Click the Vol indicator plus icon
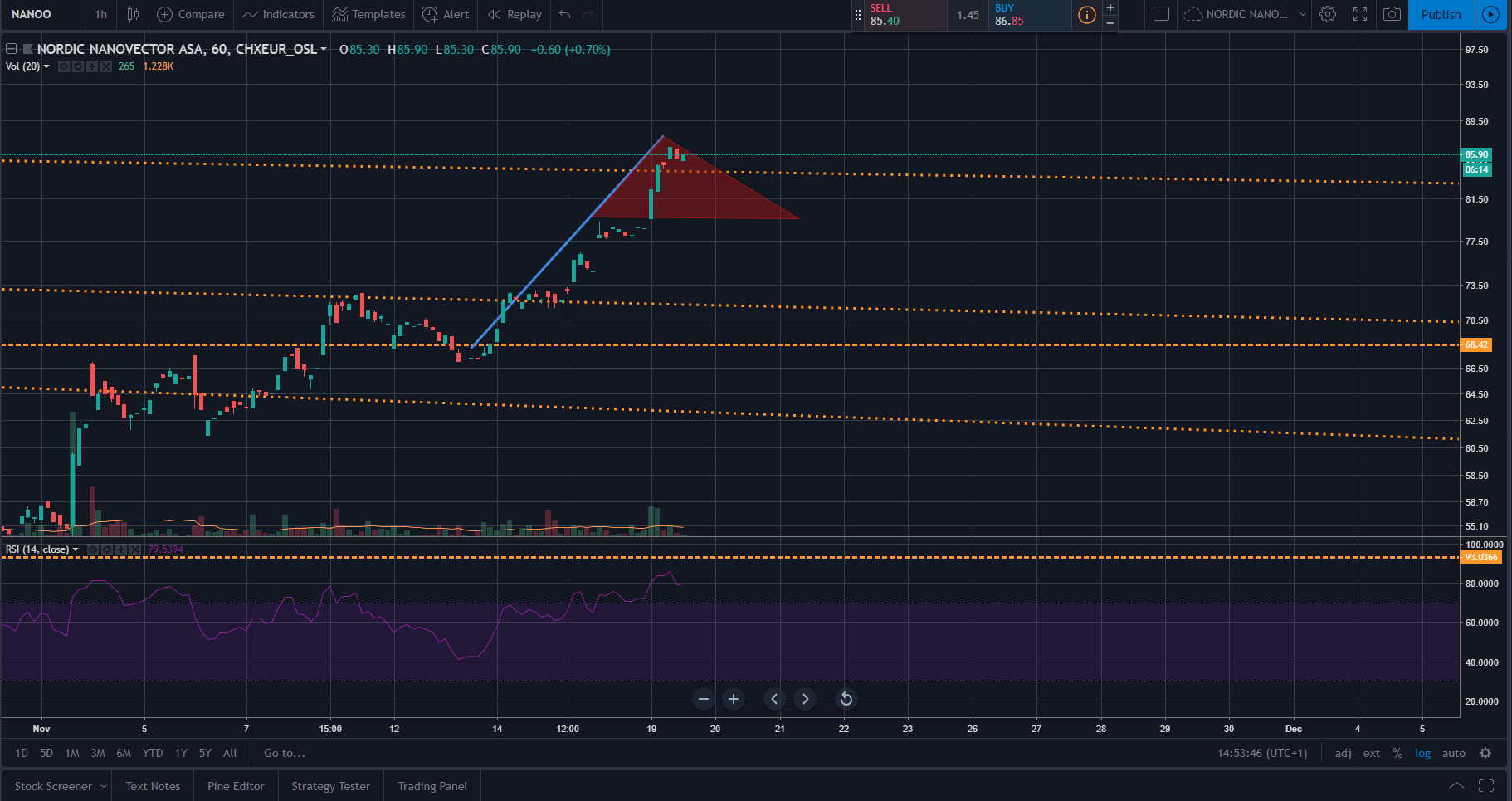The height and width of the screenshot is (801, 1512). (92, 66)
